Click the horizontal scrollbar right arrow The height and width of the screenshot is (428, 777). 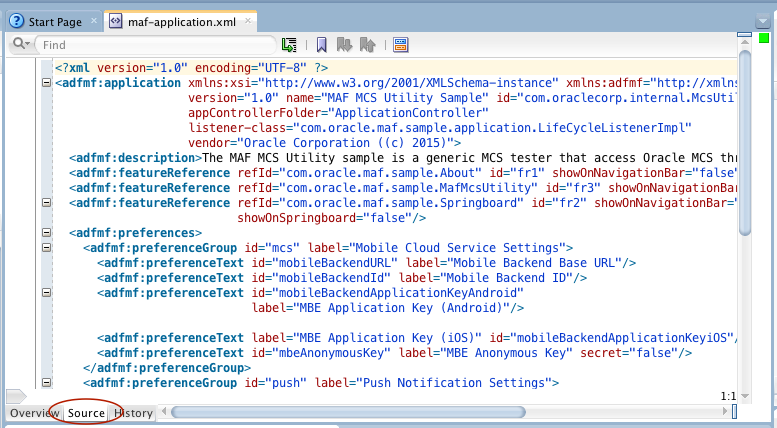pyautogui.click(x=725, y=411)
